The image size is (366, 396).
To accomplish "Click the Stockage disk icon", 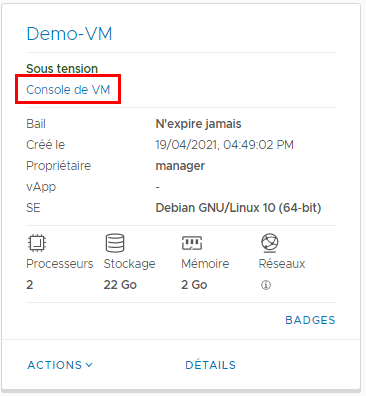I will click(115, 243).
